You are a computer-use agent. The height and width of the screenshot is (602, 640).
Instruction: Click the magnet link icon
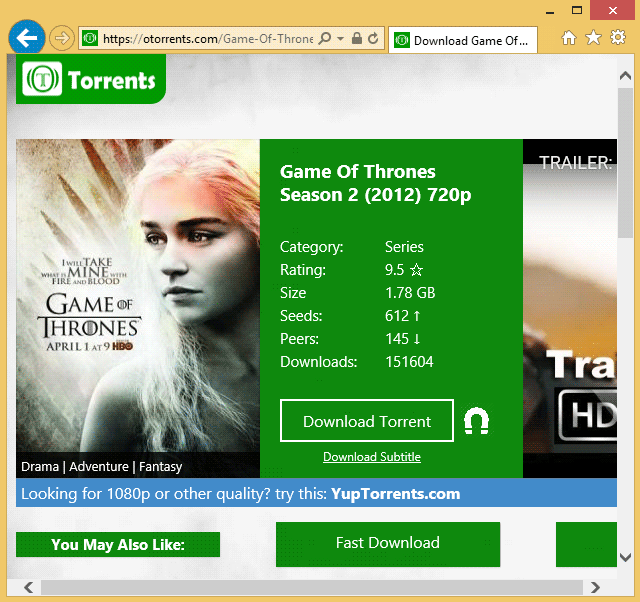pos(476,421)
